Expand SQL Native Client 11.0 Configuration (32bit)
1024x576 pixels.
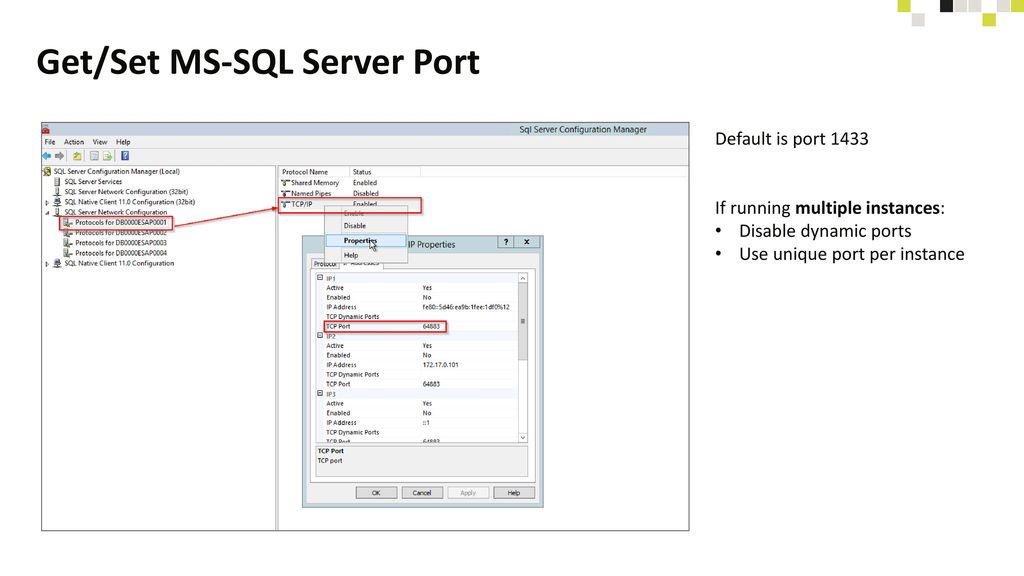pos(47,202)
